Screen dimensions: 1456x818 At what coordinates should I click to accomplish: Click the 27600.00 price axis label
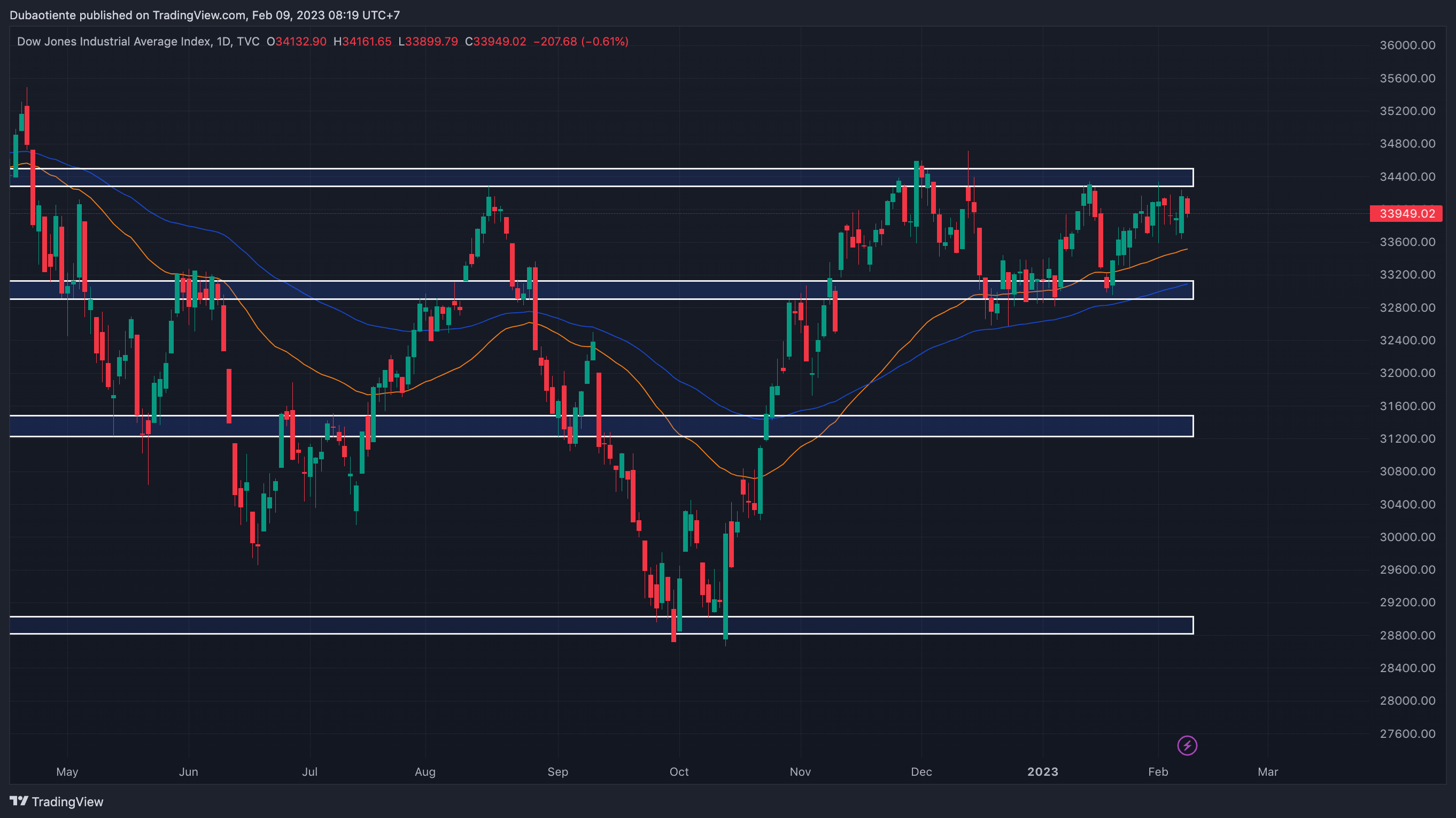click(x=1407, y=734)
